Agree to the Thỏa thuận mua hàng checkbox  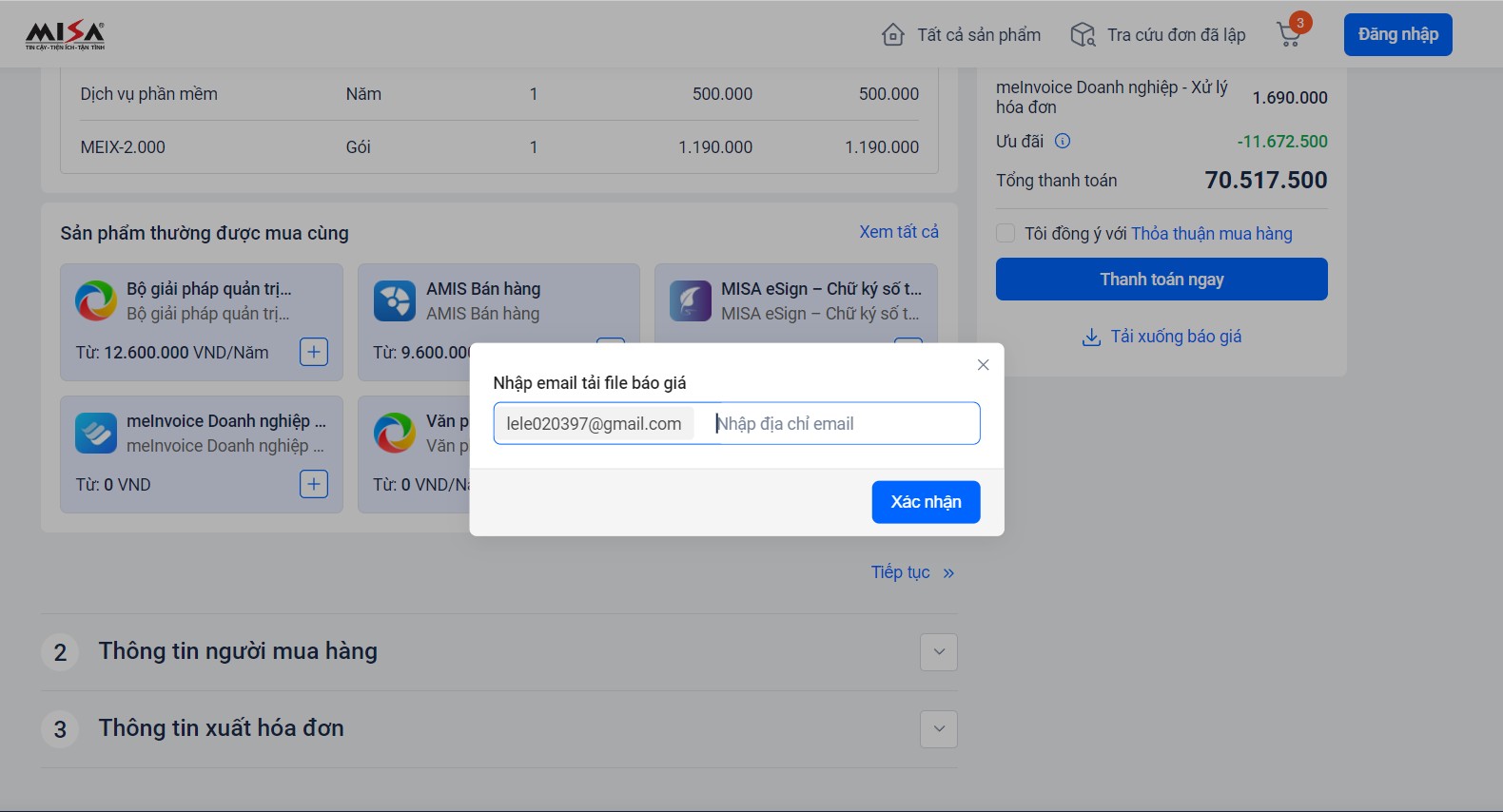(1005, 233)
